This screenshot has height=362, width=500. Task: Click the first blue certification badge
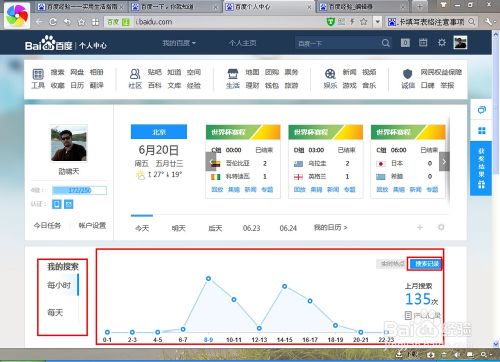coord(57,204)
